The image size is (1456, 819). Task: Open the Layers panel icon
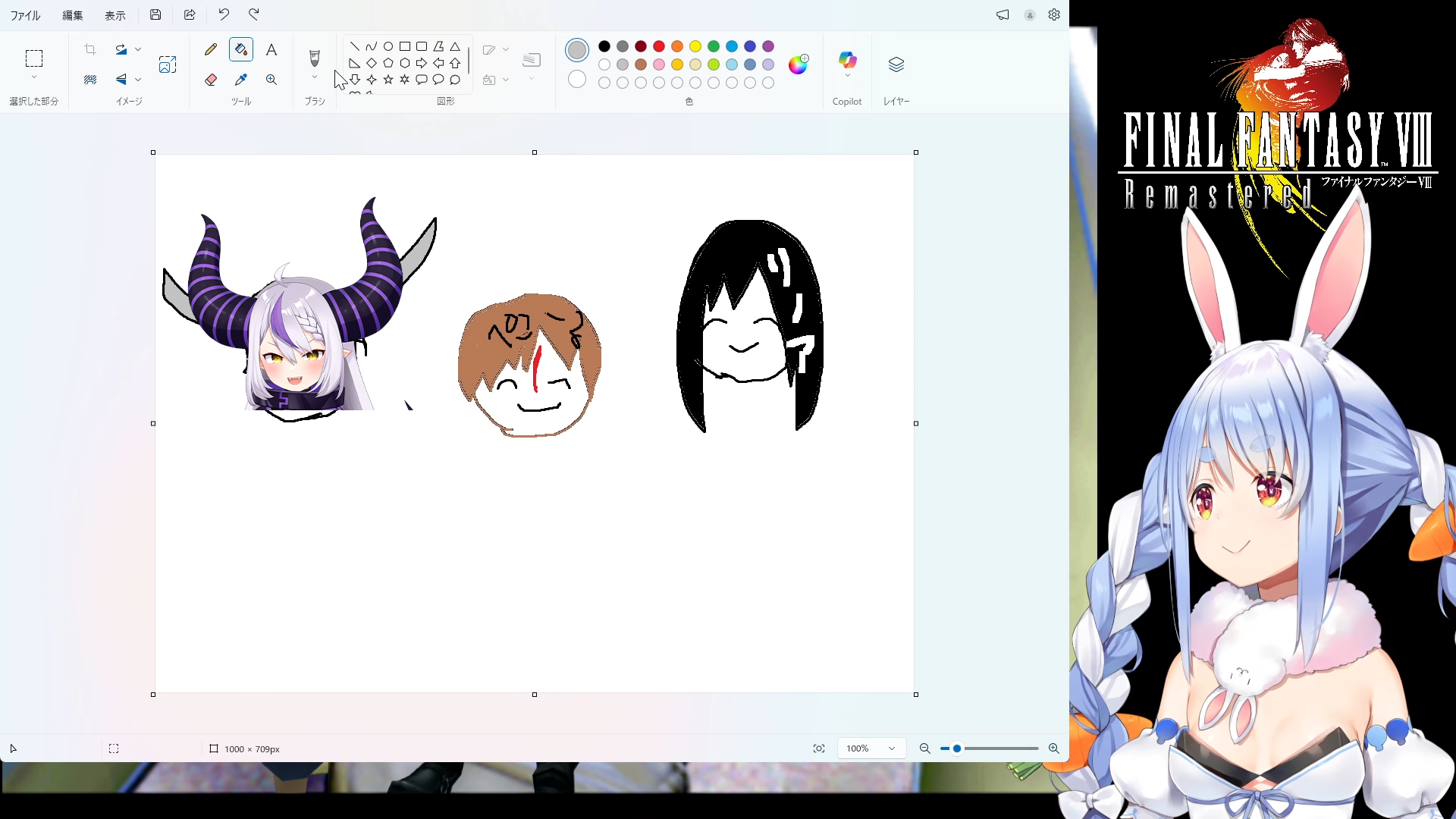896,64
